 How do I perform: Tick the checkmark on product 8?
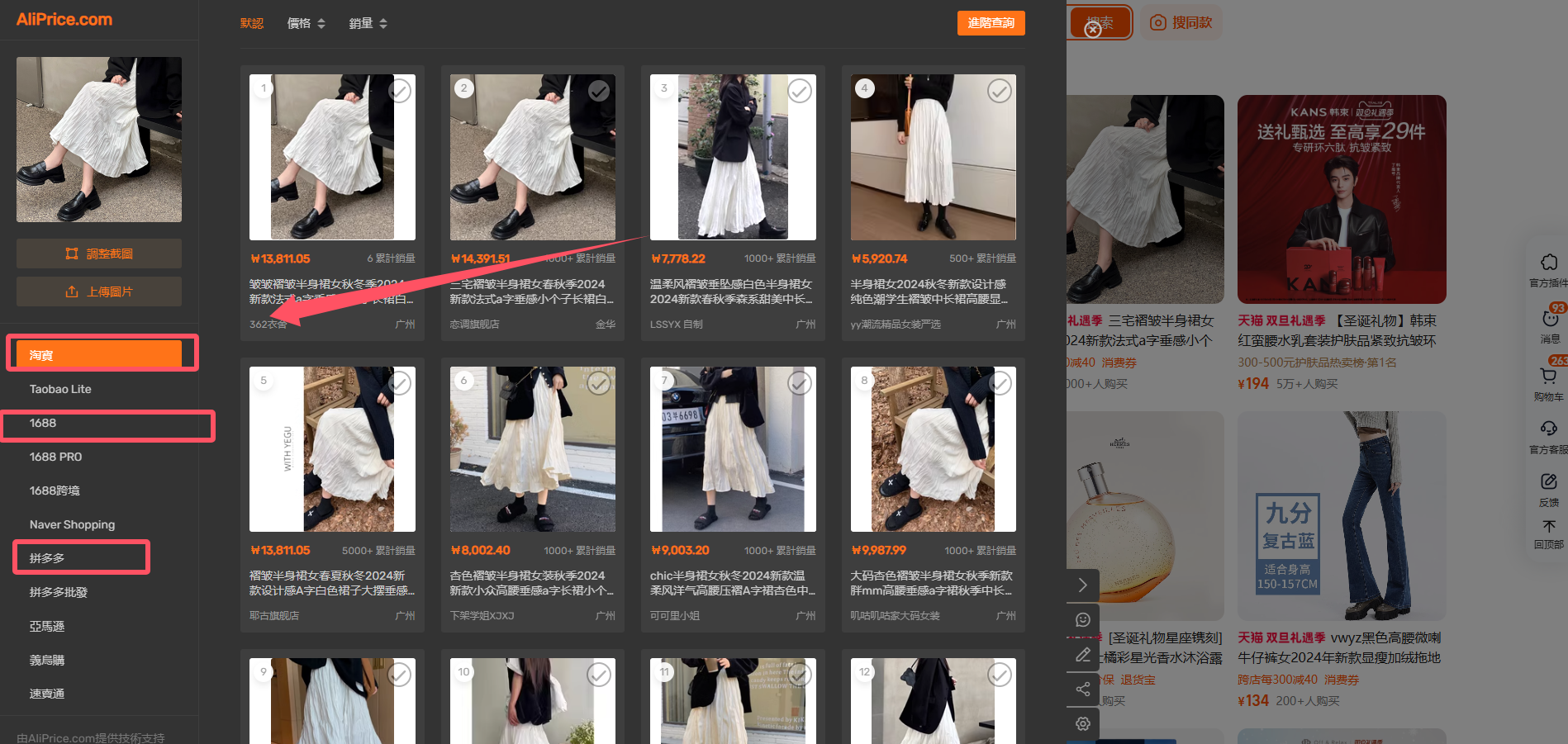click(1000, 383)
